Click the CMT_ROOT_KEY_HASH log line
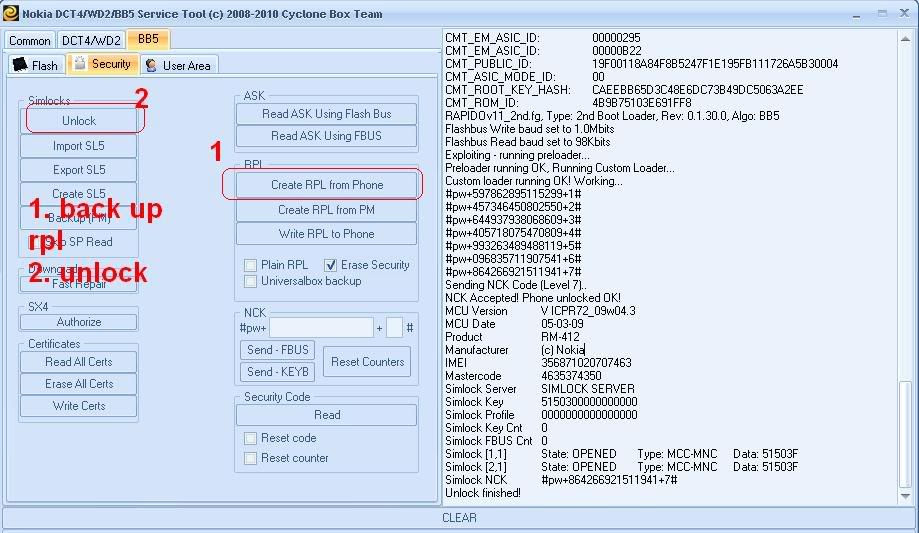Screen dimensions: 919x533 [x=624, y=90]
